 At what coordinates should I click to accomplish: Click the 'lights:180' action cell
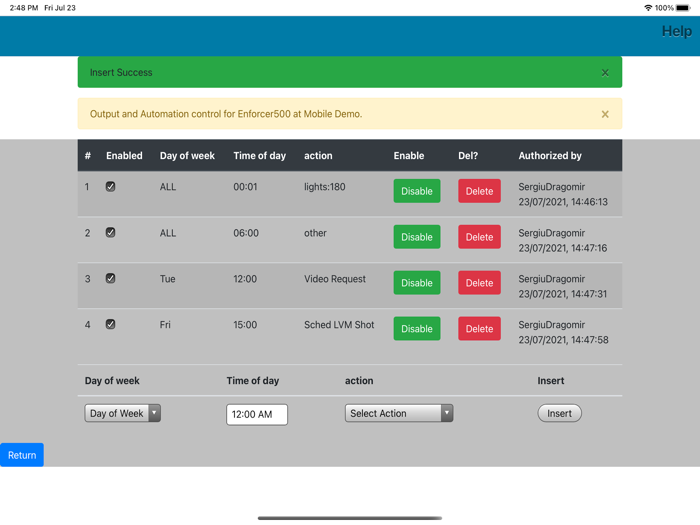tap(325, 187)
